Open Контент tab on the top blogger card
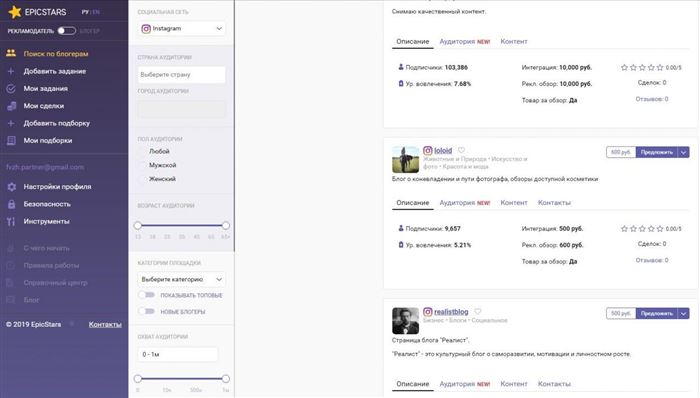Screen dimensions: 700x398 click(514, 41)
